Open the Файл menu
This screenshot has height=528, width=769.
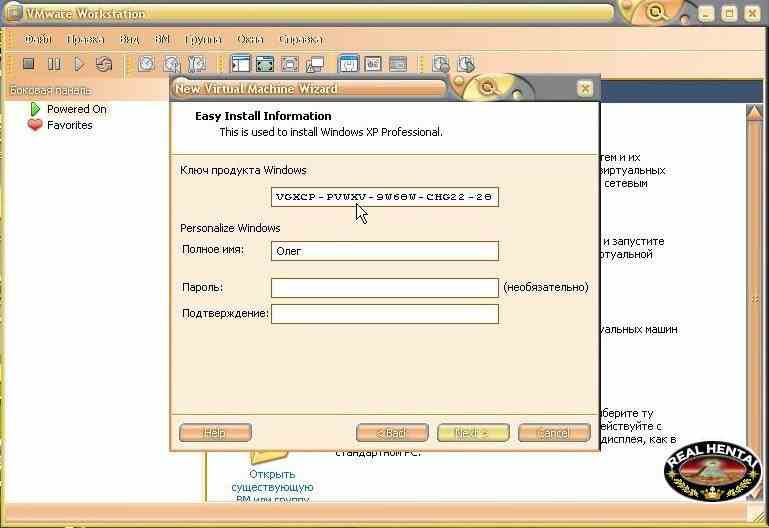[x=38, y=39]
